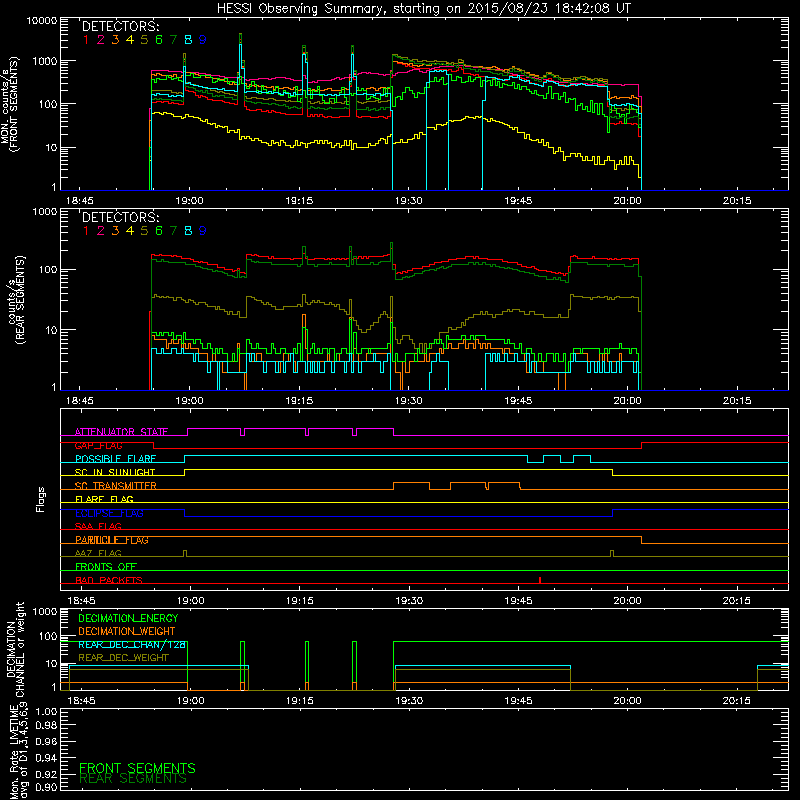Click DETECTORS: heading in front segments plot
The height and width of the screenshot is (800, 800).
[x=120, y=26]
